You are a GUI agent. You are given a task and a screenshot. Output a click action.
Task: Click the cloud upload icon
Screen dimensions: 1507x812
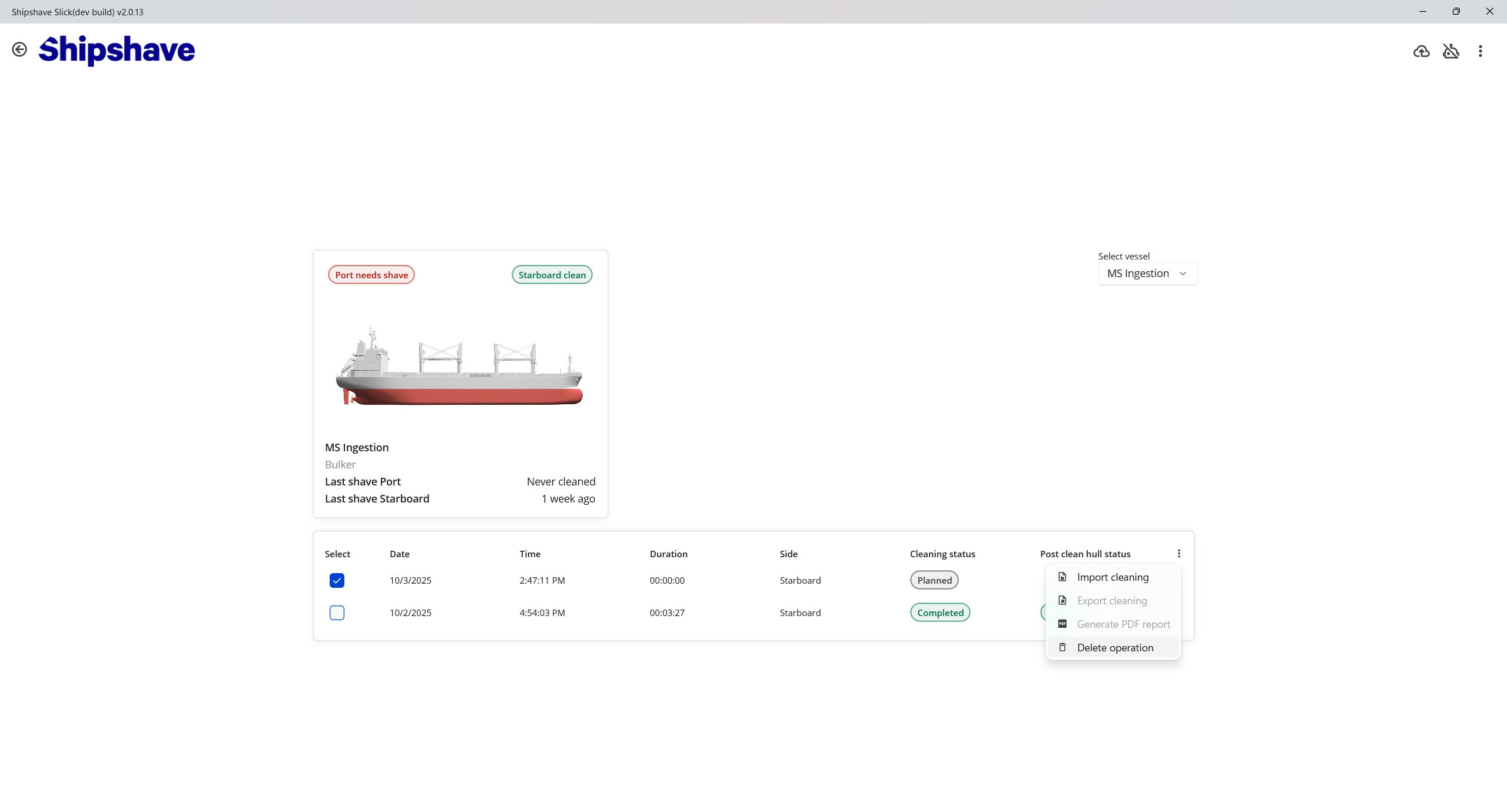tap(1421, 51)
